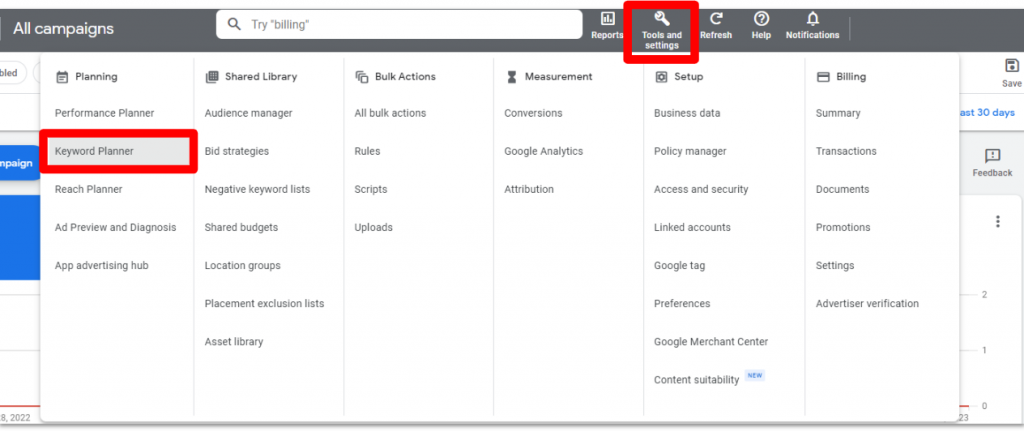1024x431 pixels.
Task: Open the Notifications bell icon
Action: [812, 19]
